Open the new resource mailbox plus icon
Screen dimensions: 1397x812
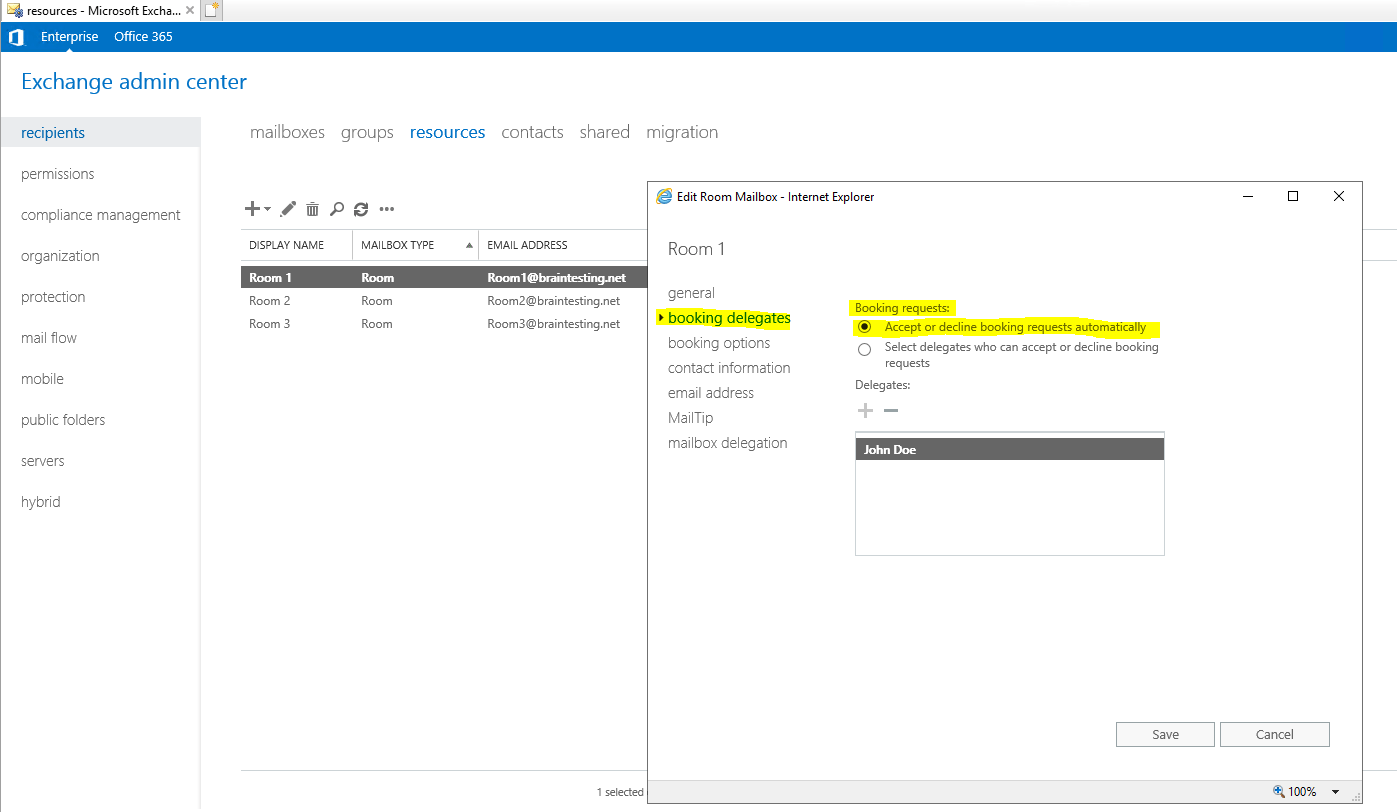250,209
